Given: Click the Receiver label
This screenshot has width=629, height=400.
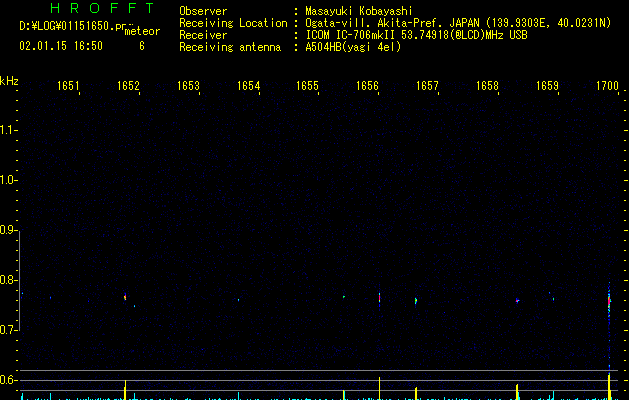Looking at the screenshot, I should tap(203, 35).
